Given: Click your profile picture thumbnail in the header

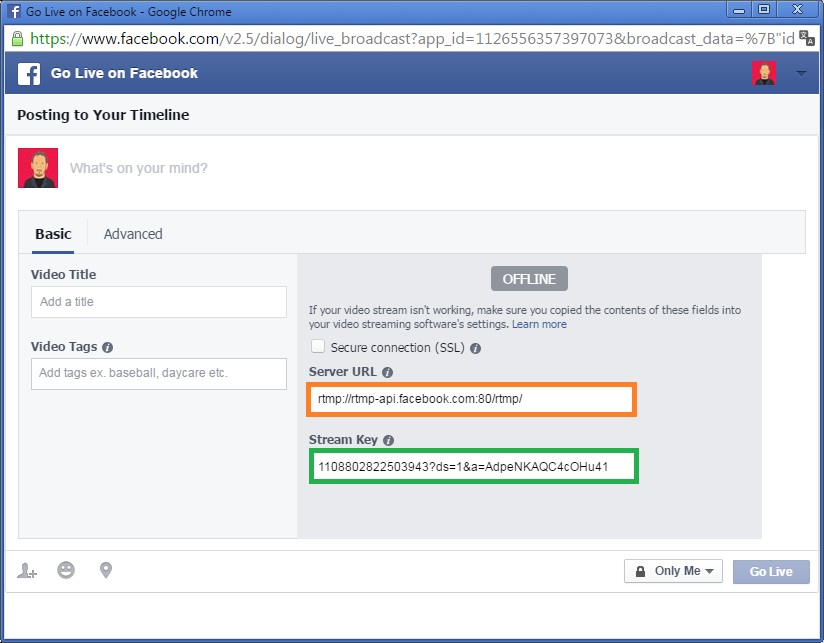Looking at the screenshot, I should (764, 73).
